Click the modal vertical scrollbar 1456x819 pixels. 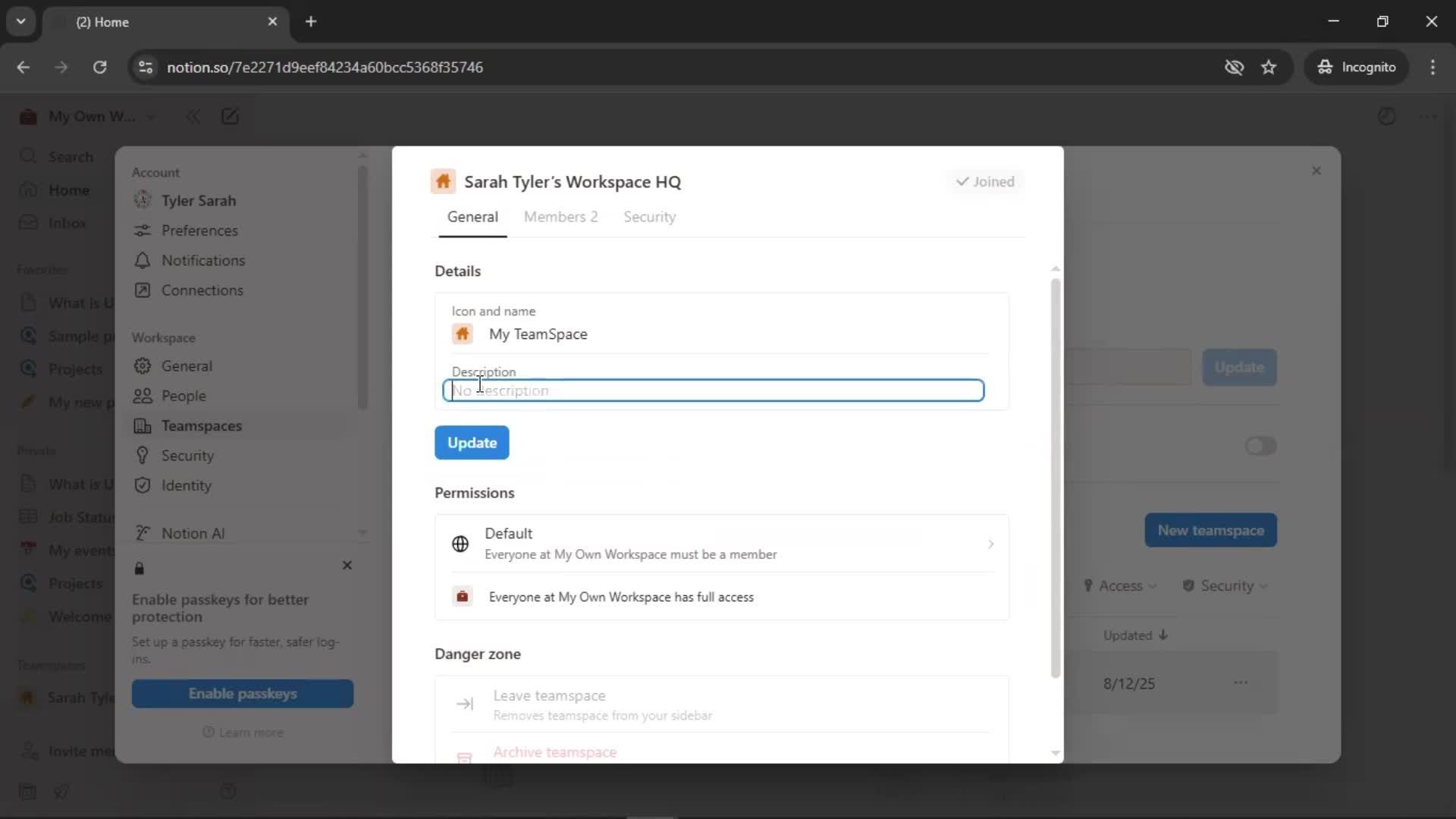[x=1055, y=478]
